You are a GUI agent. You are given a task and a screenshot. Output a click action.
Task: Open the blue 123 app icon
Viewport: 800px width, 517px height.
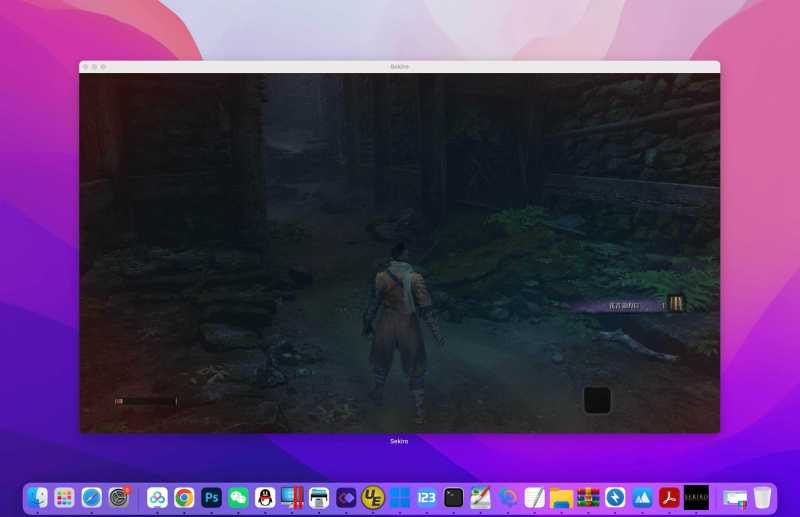(x=427, y=498)
